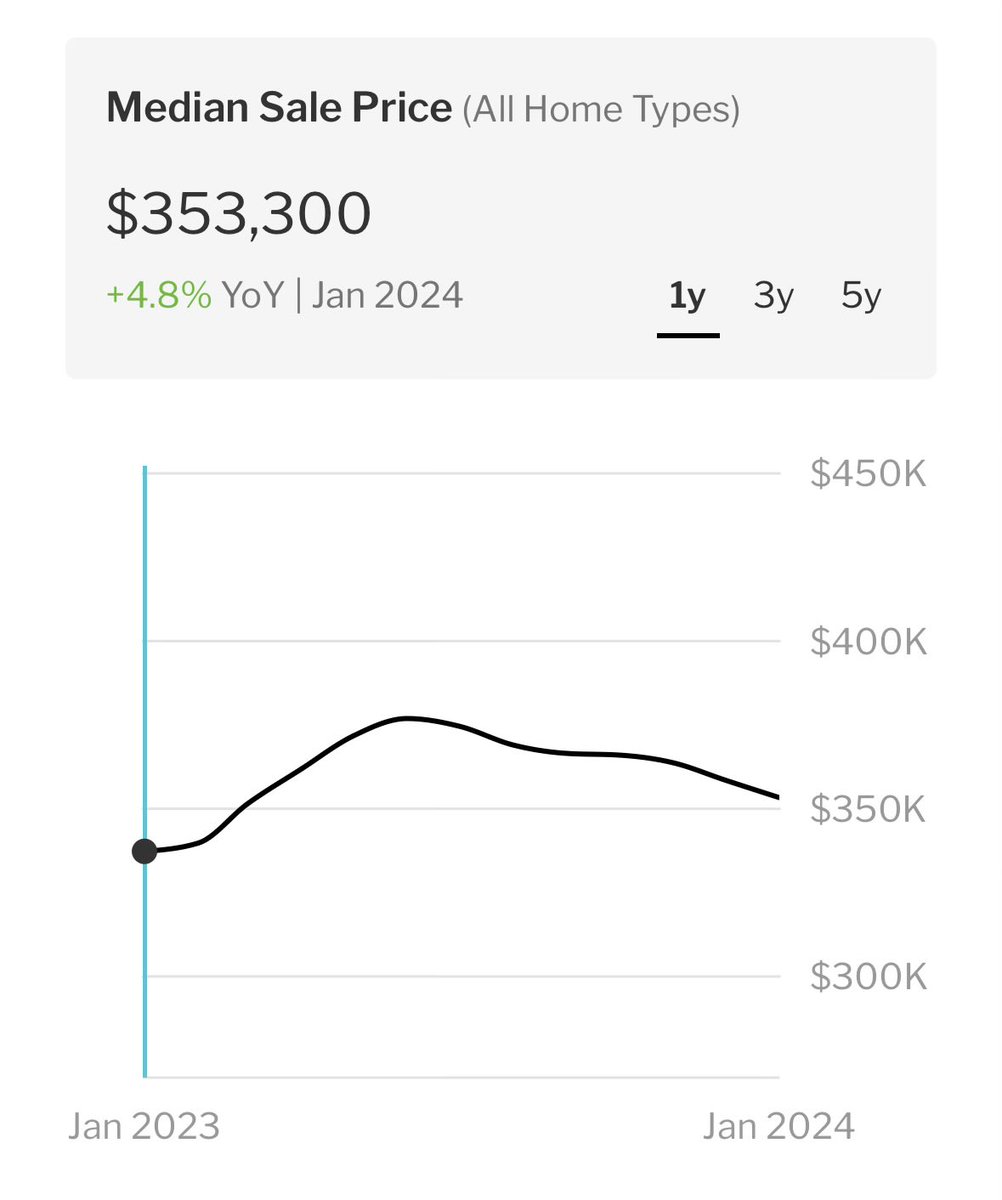Click the underline indicator beneath 1y
The width and height of the screenshot is (1002, 1200).
(x=688, y=335)
